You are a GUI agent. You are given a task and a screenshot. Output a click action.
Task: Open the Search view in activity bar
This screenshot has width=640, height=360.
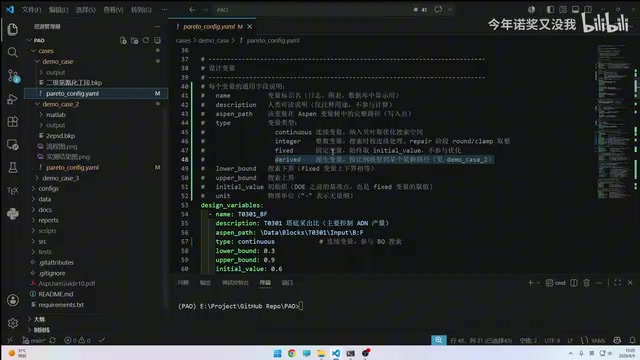pyautogui.click(x=13, y=52)
